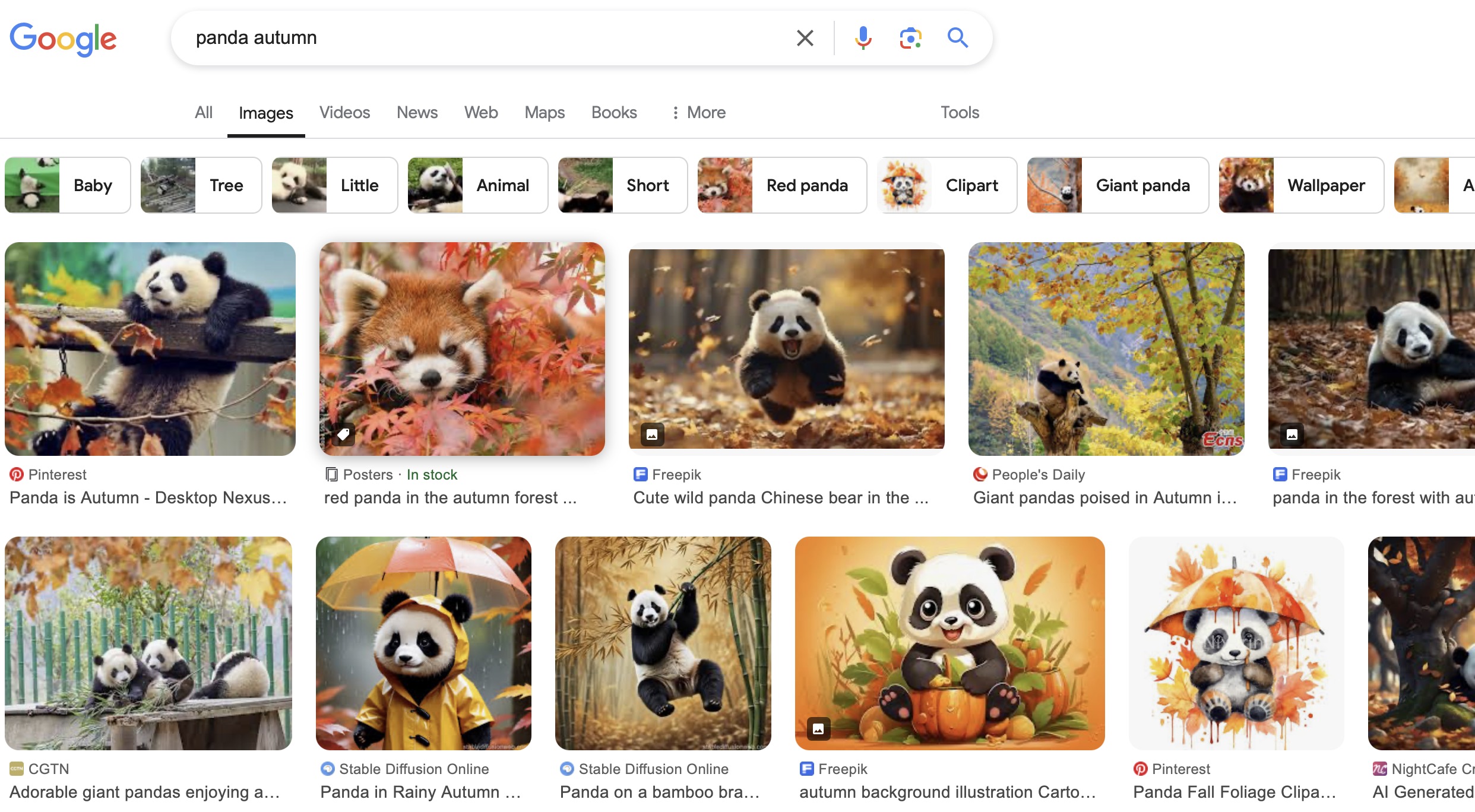This screenshot has width=1475, height=812.
Task: Click the image badge on pumpkin panda cartoon
Action: 818,729
